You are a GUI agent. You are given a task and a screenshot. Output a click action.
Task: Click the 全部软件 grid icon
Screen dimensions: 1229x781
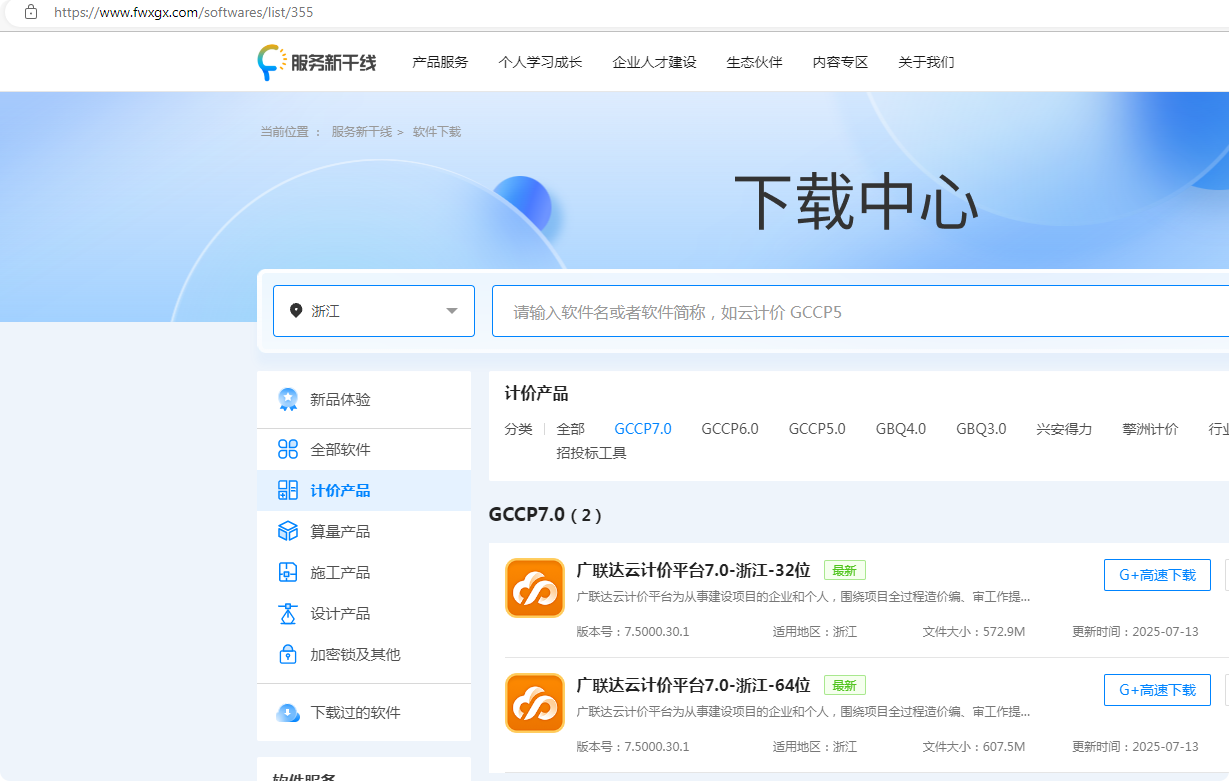click(288, 450)
